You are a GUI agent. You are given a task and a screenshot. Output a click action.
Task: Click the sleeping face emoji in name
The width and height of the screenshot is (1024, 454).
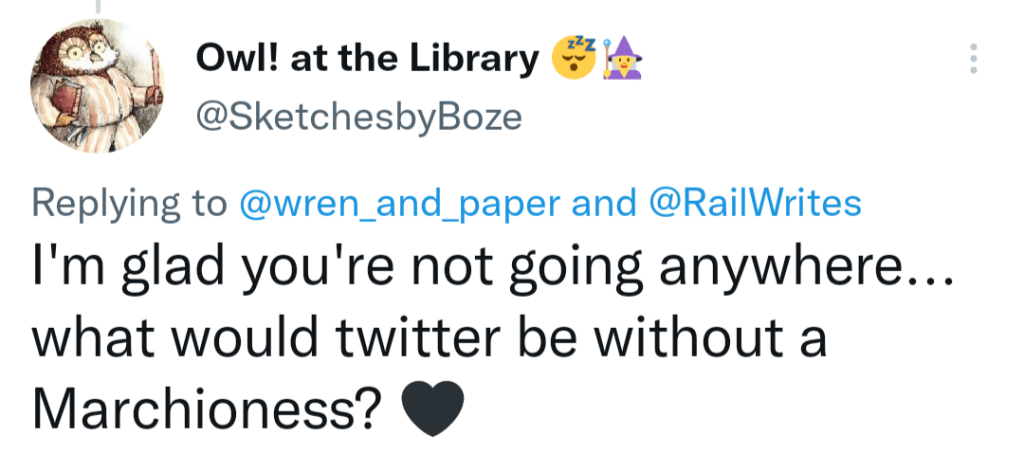click(573, 61)
